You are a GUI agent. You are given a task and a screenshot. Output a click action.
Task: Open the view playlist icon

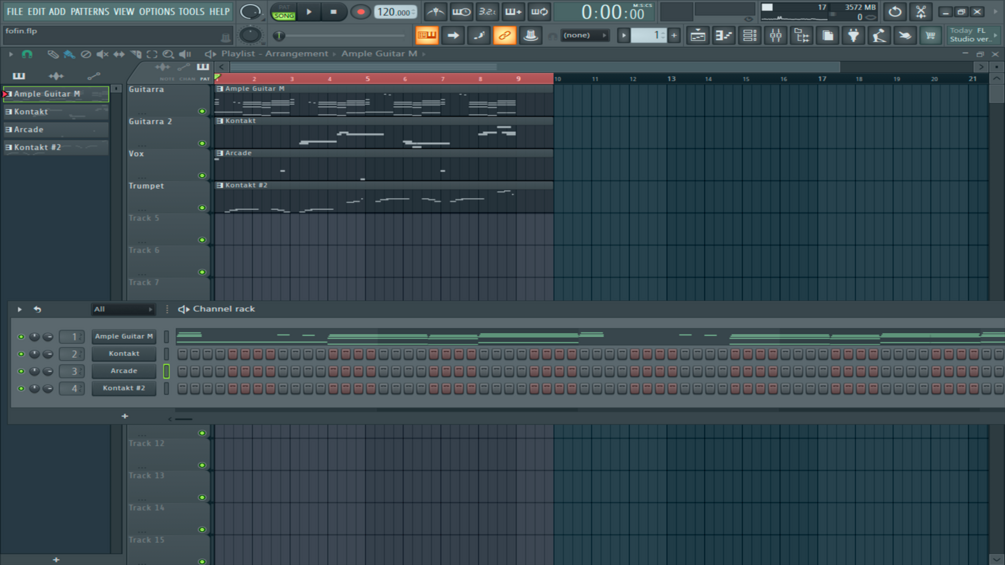pyautogui.click(x=697, y=35)
